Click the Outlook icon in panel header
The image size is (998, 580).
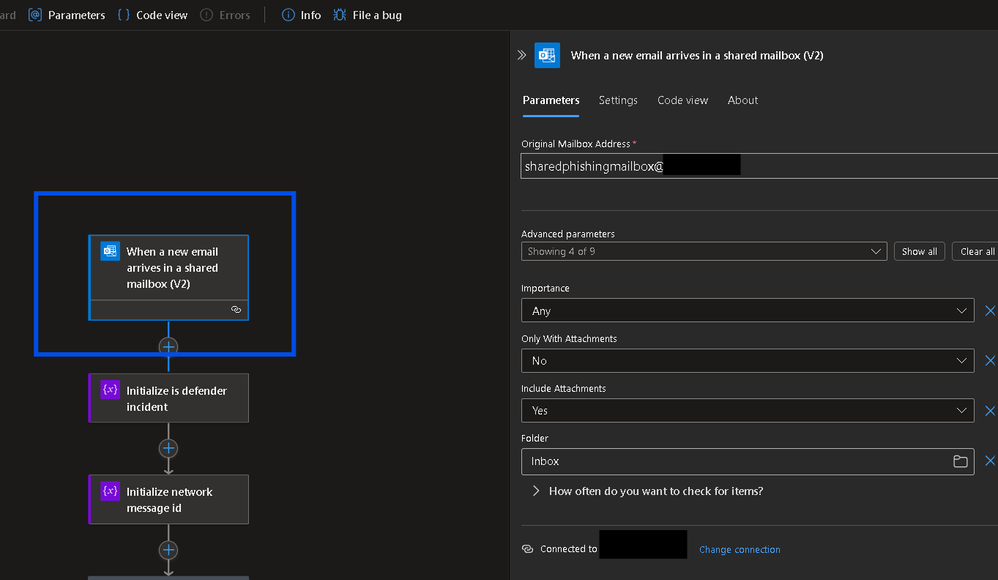point(546,56)
